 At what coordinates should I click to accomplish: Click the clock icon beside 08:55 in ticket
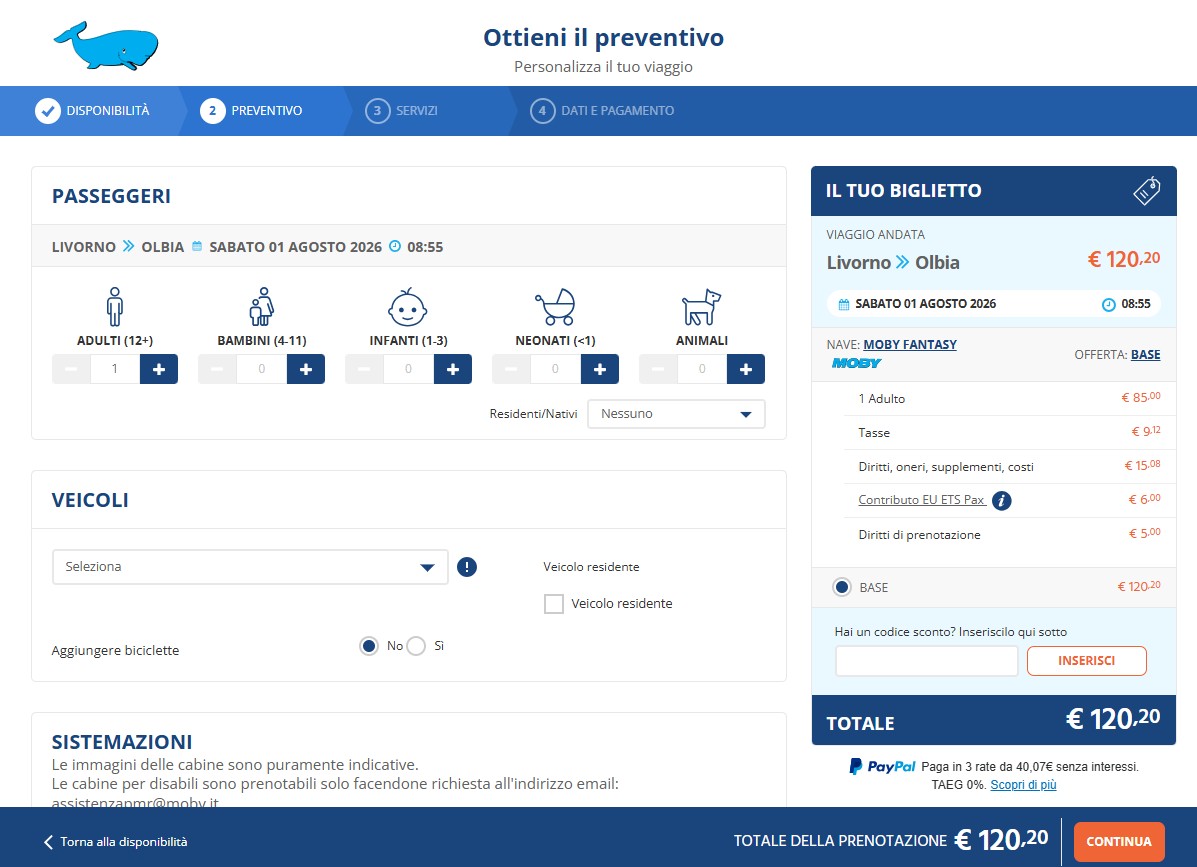1108,305
